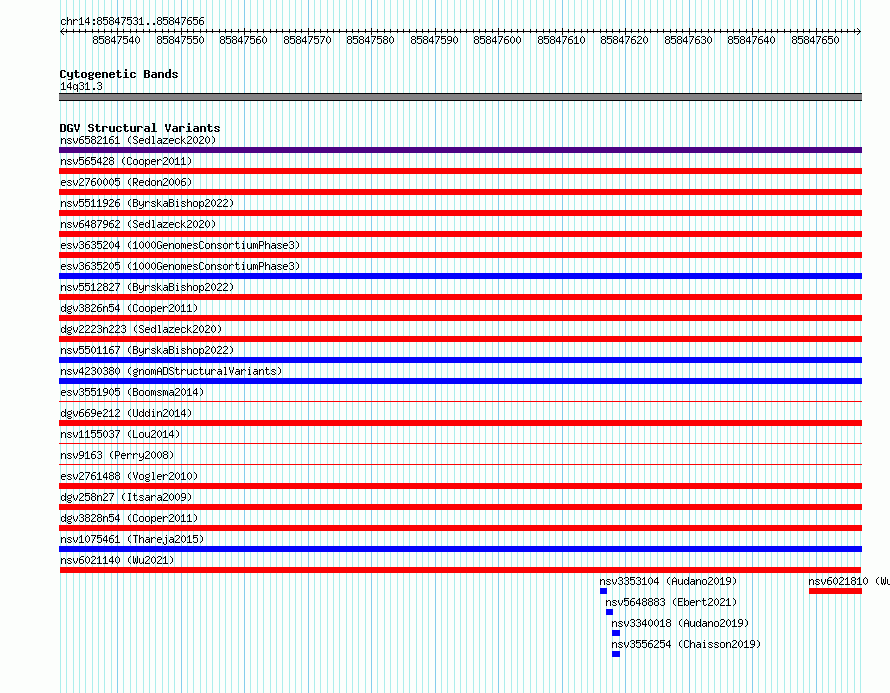Click the small blue nsv3340018 marker
890x693 pixels.
tap(616, 633)
